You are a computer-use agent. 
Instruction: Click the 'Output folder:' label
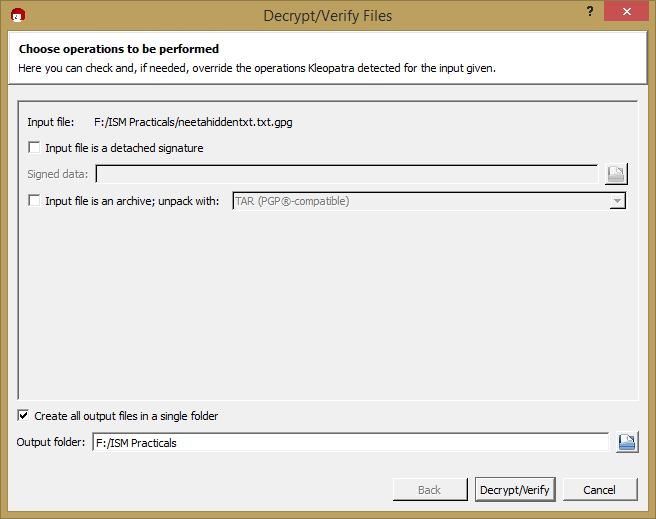pos(52,443)
